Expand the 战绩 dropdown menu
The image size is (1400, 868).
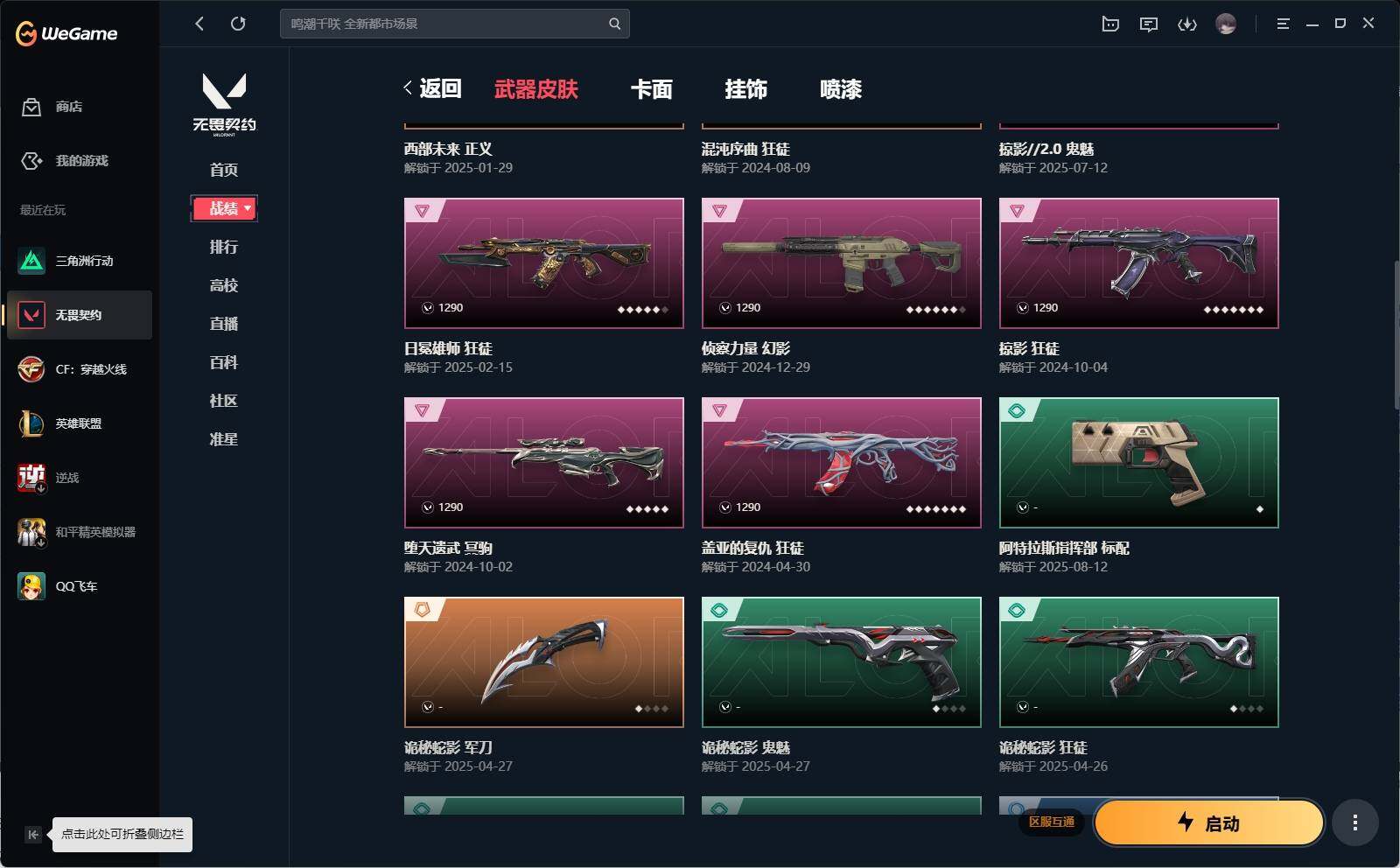coord(224,208)
